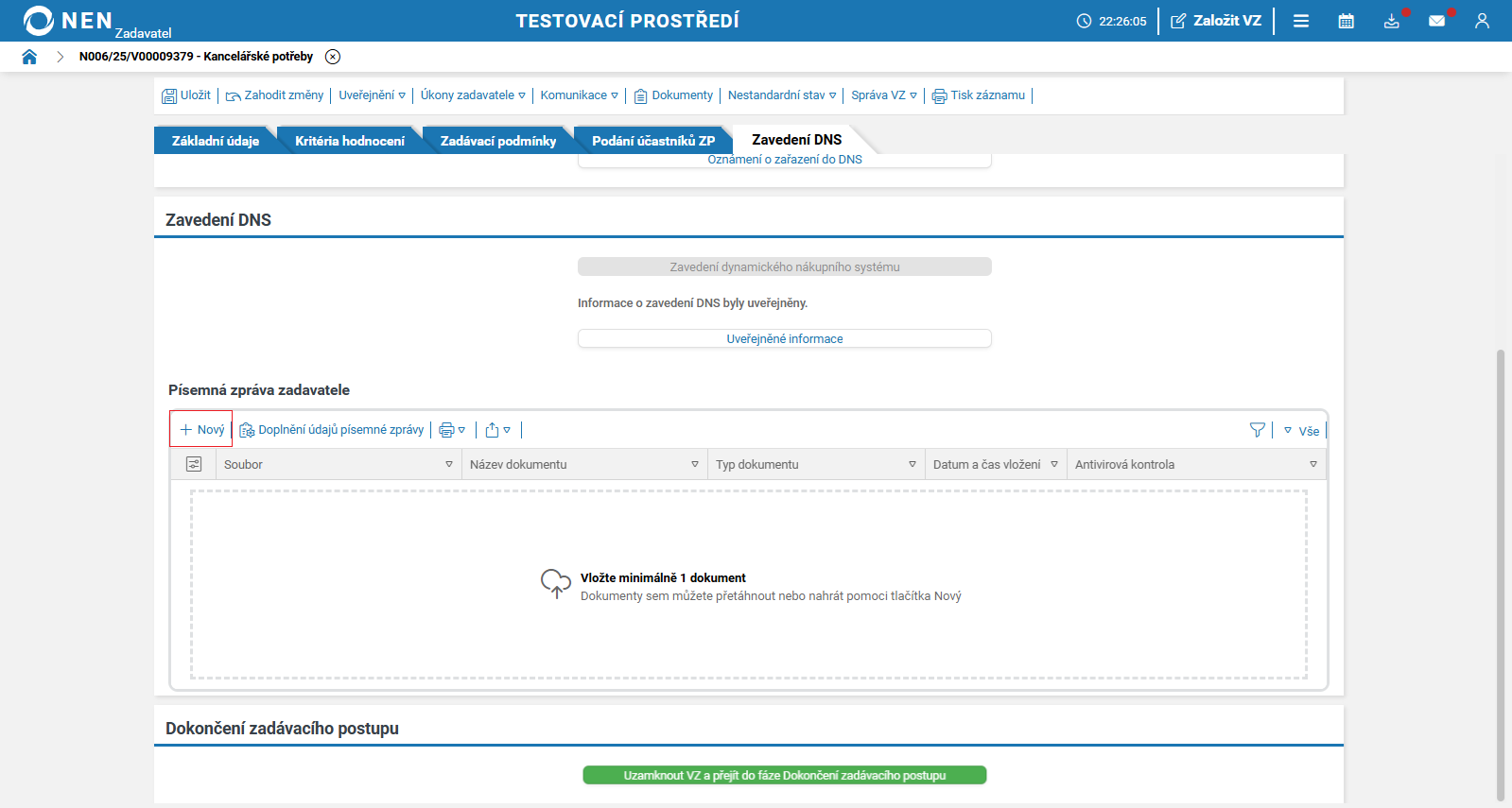Go to the home page icon
Screen dimensions: 1512x808
tap(29, 57)
